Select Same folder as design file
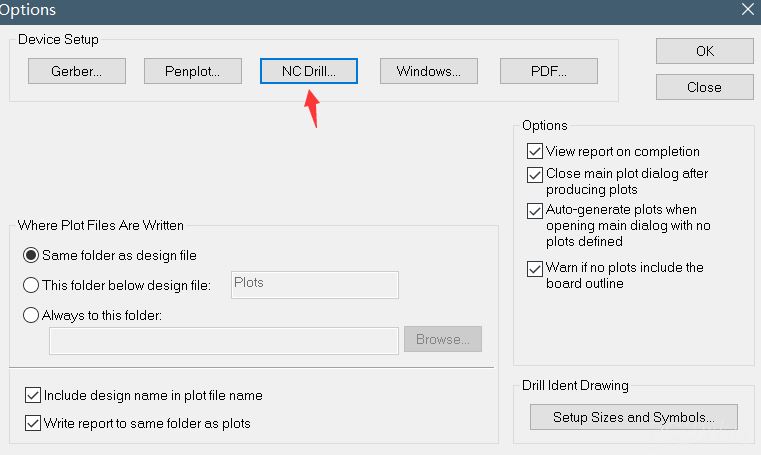 pyautogui.click(x=31, y=255)
